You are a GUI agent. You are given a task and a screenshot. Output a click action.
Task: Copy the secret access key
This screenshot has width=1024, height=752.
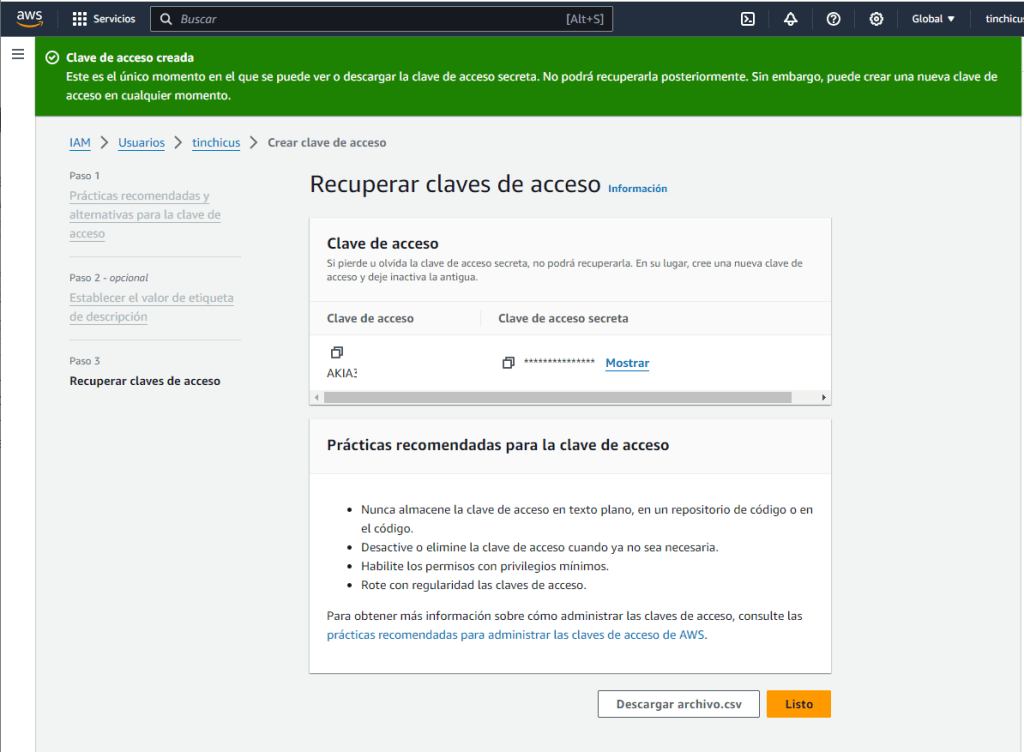(508, 363)
